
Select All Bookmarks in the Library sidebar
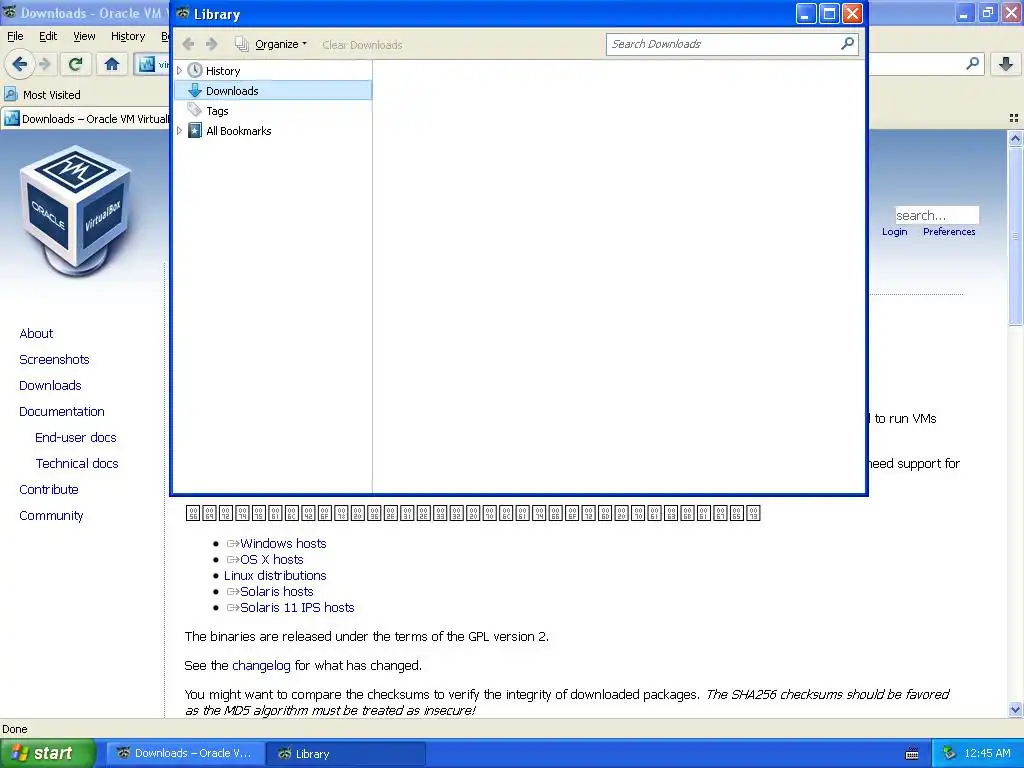tap(238, 131)
